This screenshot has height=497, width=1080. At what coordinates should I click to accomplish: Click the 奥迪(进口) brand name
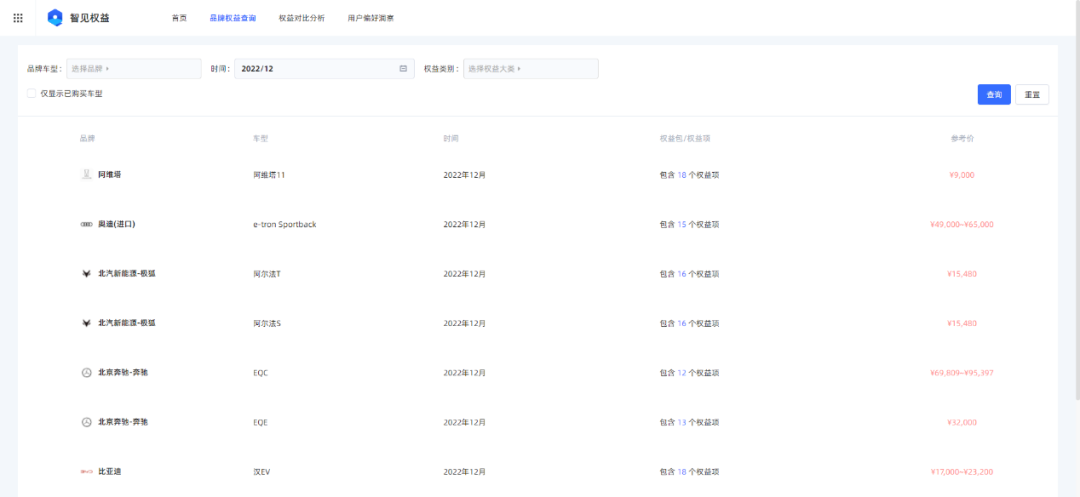click(116, 224)
